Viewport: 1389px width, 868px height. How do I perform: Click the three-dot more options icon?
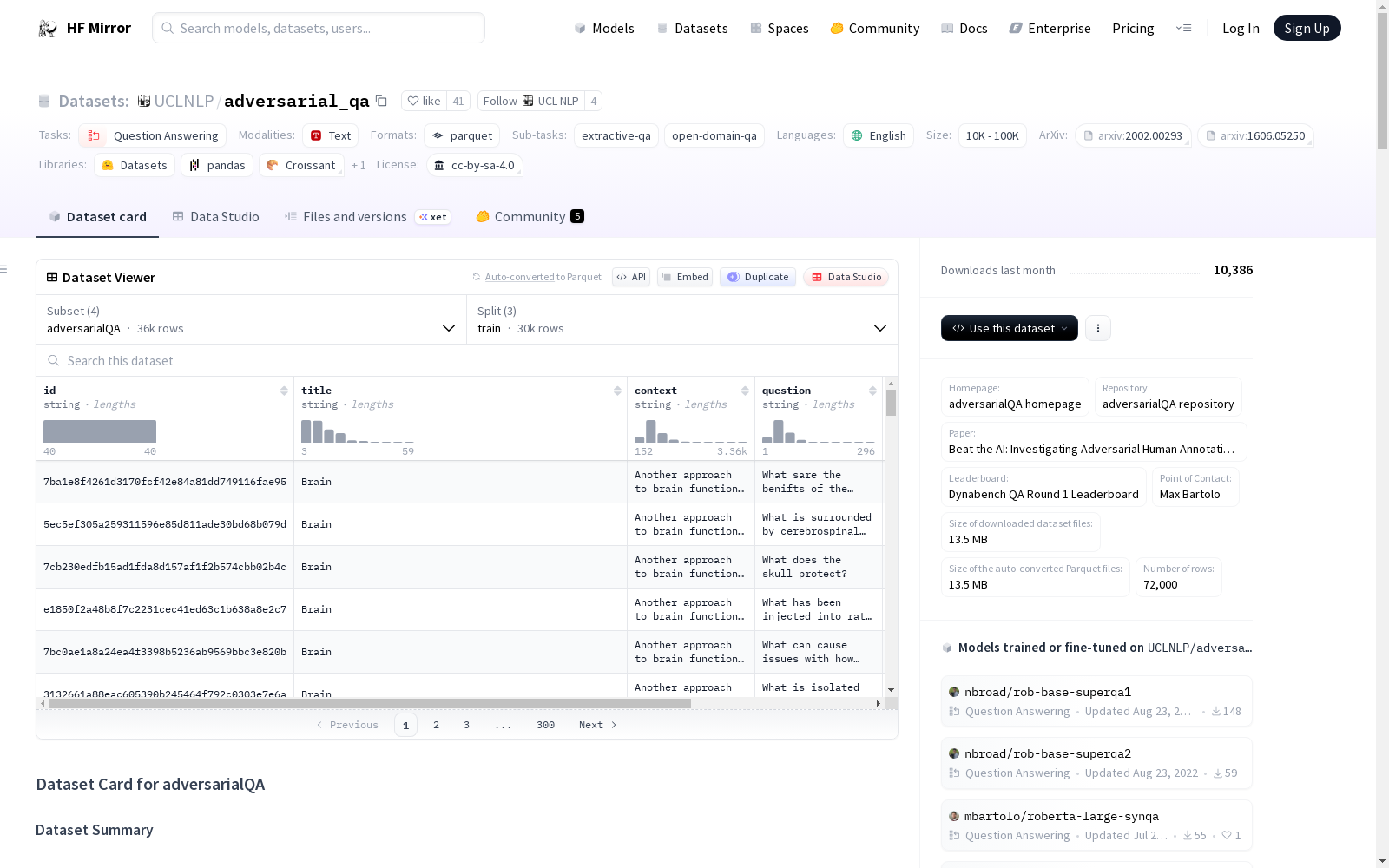coord(1097,328)
